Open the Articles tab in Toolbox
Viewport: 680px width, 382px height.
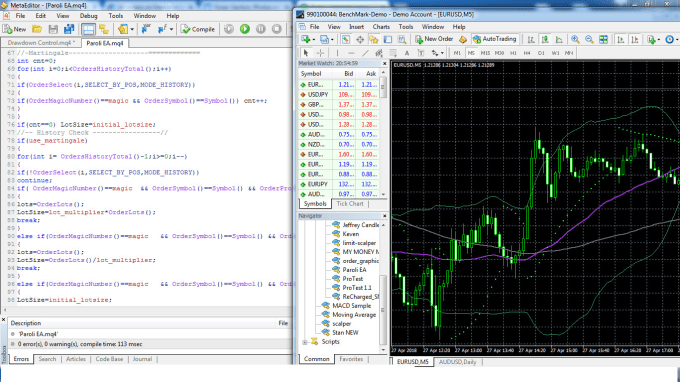(x=75, y=359)
